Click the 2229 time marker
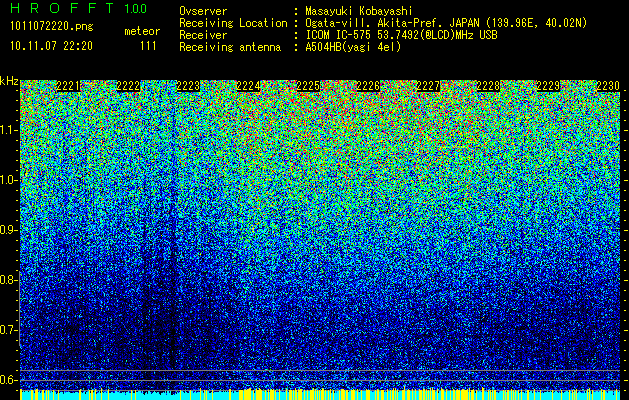Screen dimensions: 629x400 548,86
